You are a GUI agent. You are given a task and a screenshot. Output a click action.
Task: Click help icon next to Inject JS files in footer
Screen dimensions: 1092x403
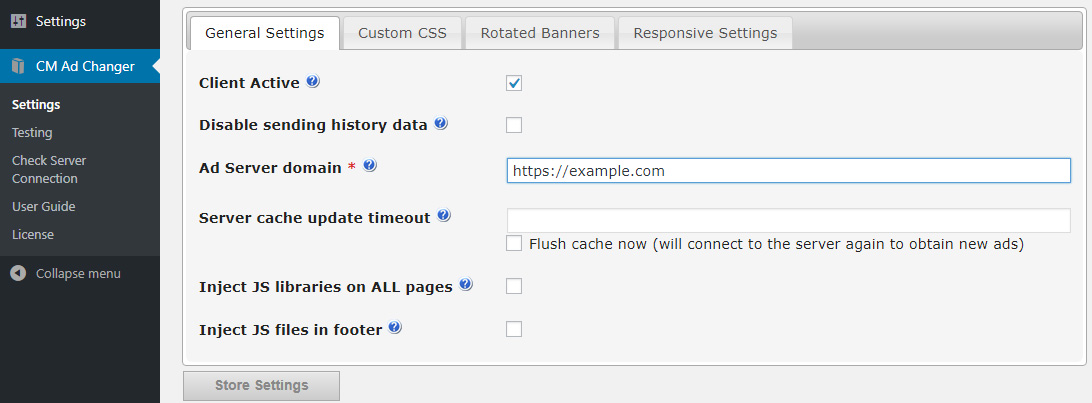point(395,327)
